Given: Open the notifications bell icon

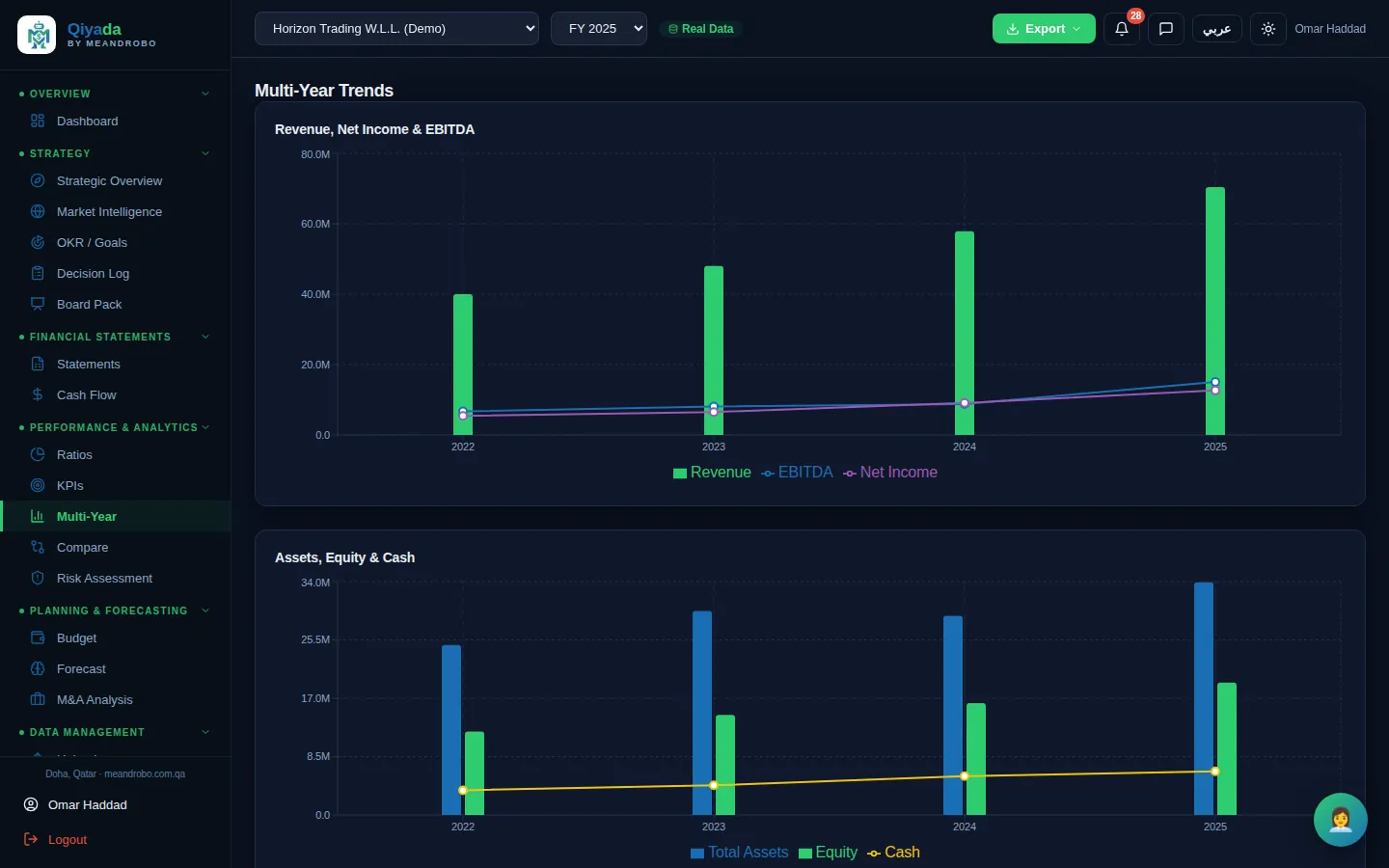Looking at the screenshot, I should (1121, 29).
